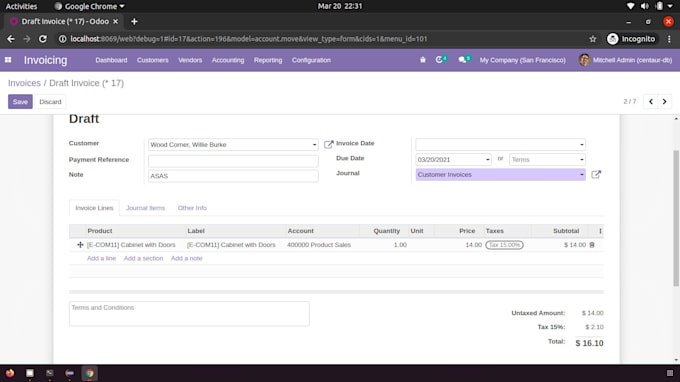Open system volume indicator
Image resolution: width=680 pixels, height=382 pixels.
[645, 6]
